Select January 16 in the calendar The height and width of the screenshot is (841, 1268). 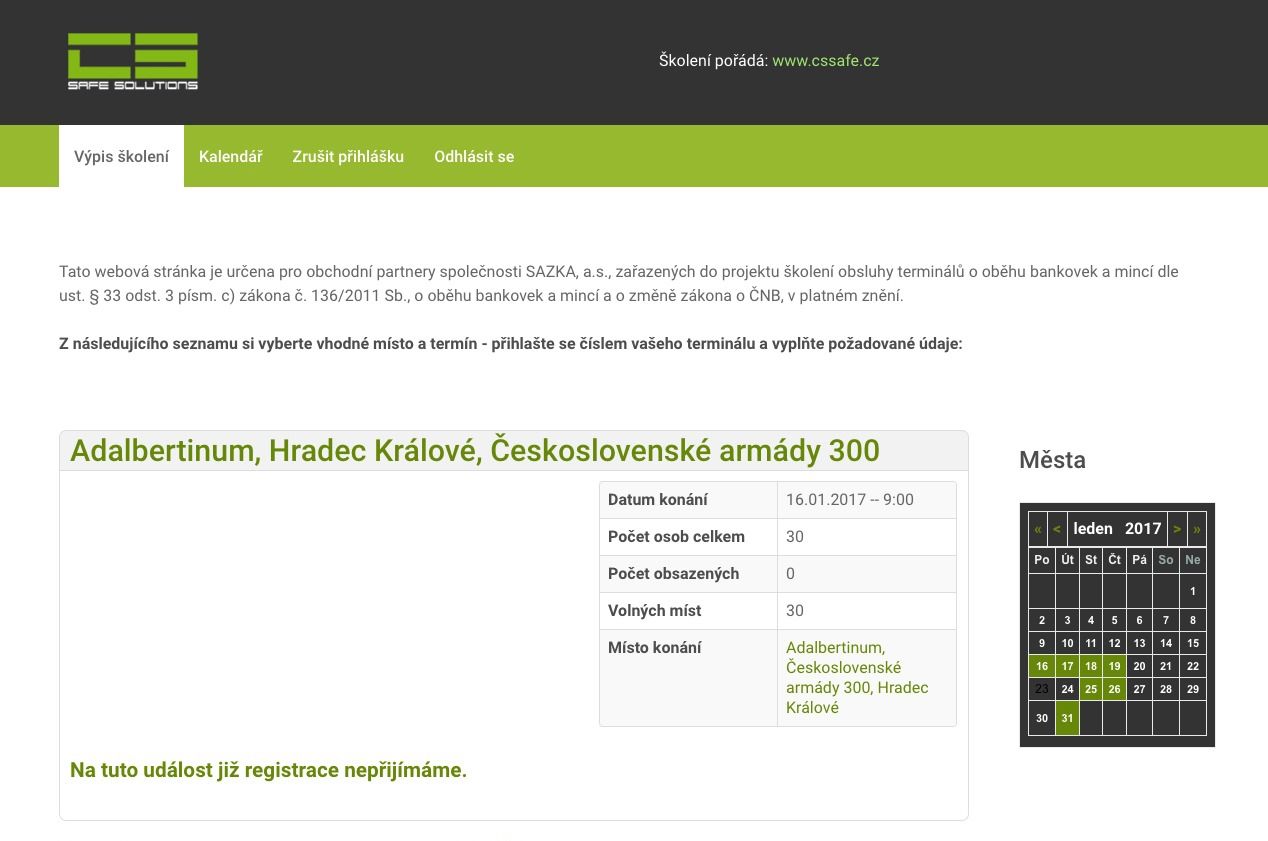(x=1041, y=666)
